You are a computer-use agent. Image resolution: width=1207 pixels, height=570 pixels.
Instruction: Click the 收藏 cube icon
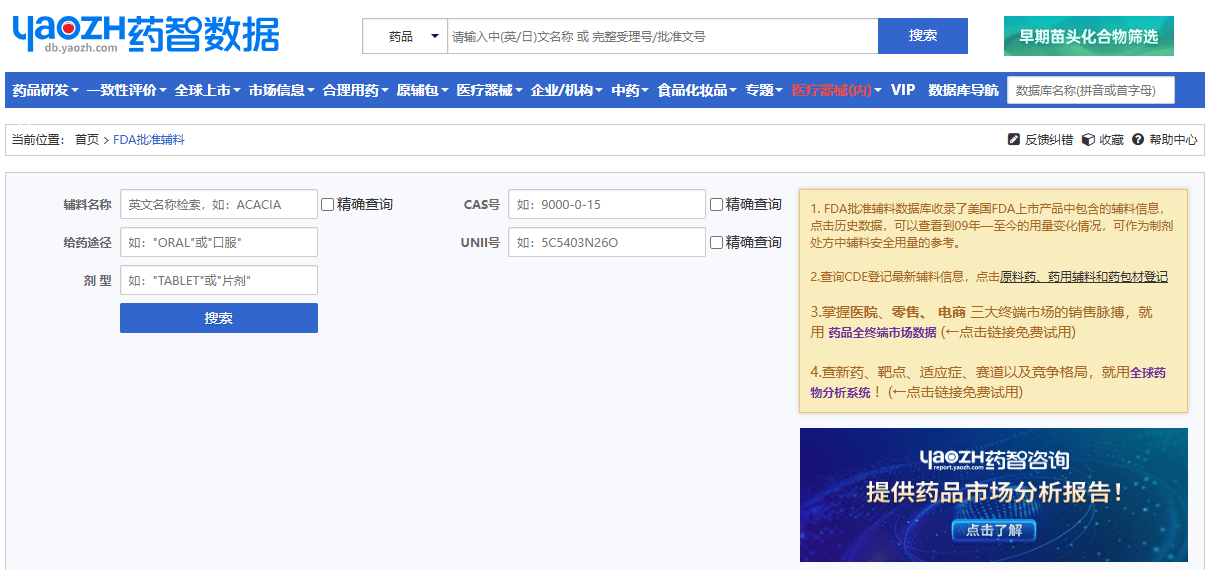click(1088, 140)
